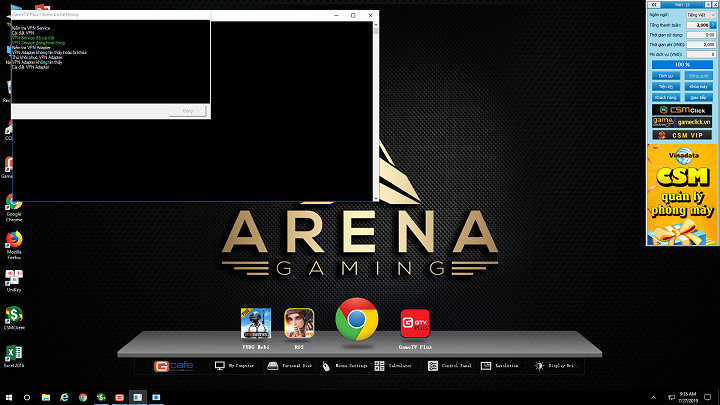The width and height of the screenshot is (720, 405).
Task: Select log line 'Cài đặt VPN Adapter'
Action: click(30, 67)
